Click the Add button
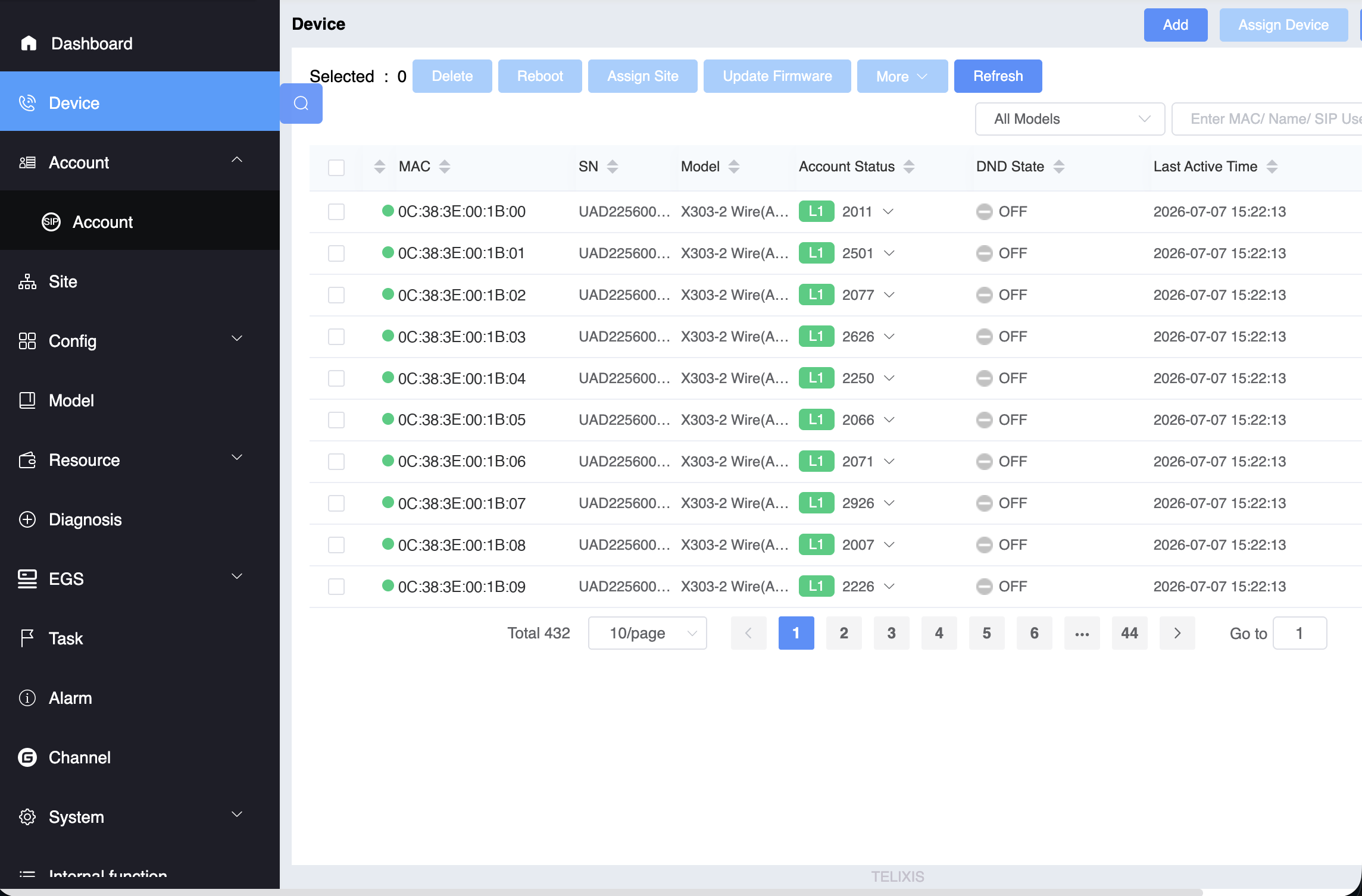Viewport: 1362px width, 896px height. 1176,25
